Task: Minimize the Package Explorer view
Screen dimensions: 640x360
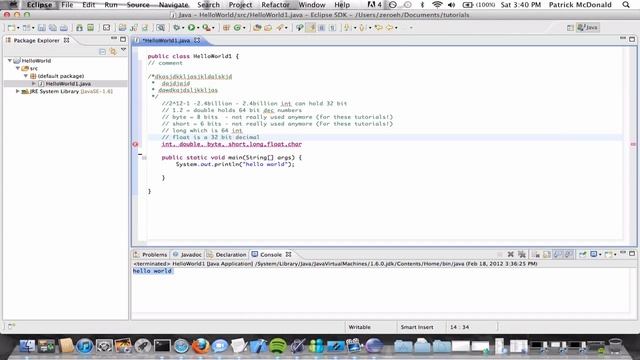Action: 114,39
